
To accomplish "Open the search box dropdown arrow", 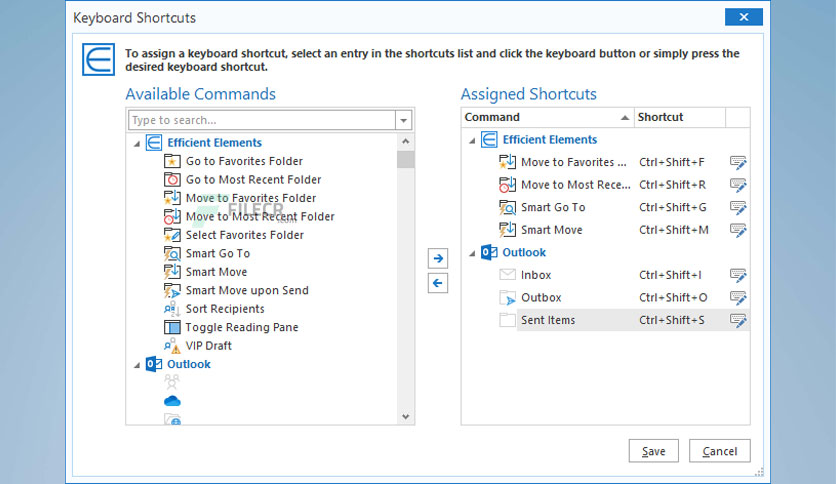I will (x=404, y=120).
